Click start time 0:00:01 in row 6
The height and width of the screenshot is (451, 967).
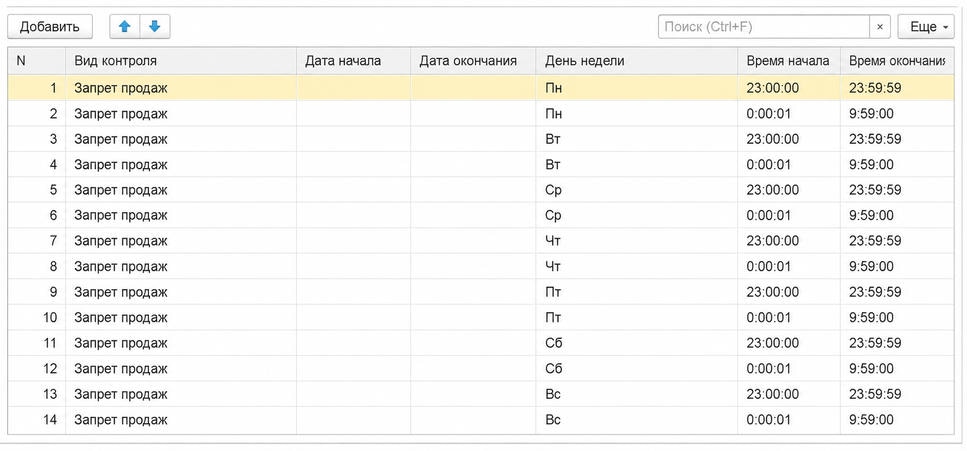tap(789, 215)
